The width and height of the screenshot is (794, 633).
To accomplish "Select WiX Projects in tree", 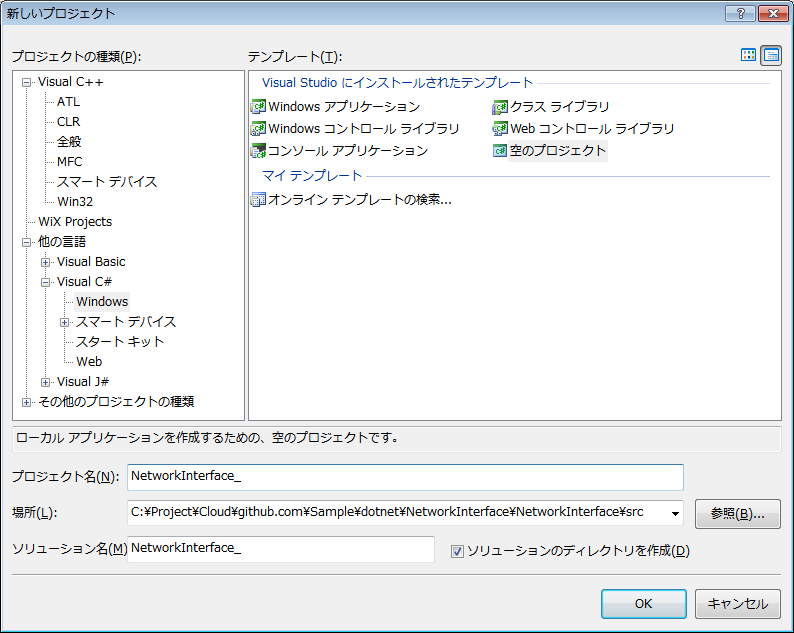I will click(75, 222).
